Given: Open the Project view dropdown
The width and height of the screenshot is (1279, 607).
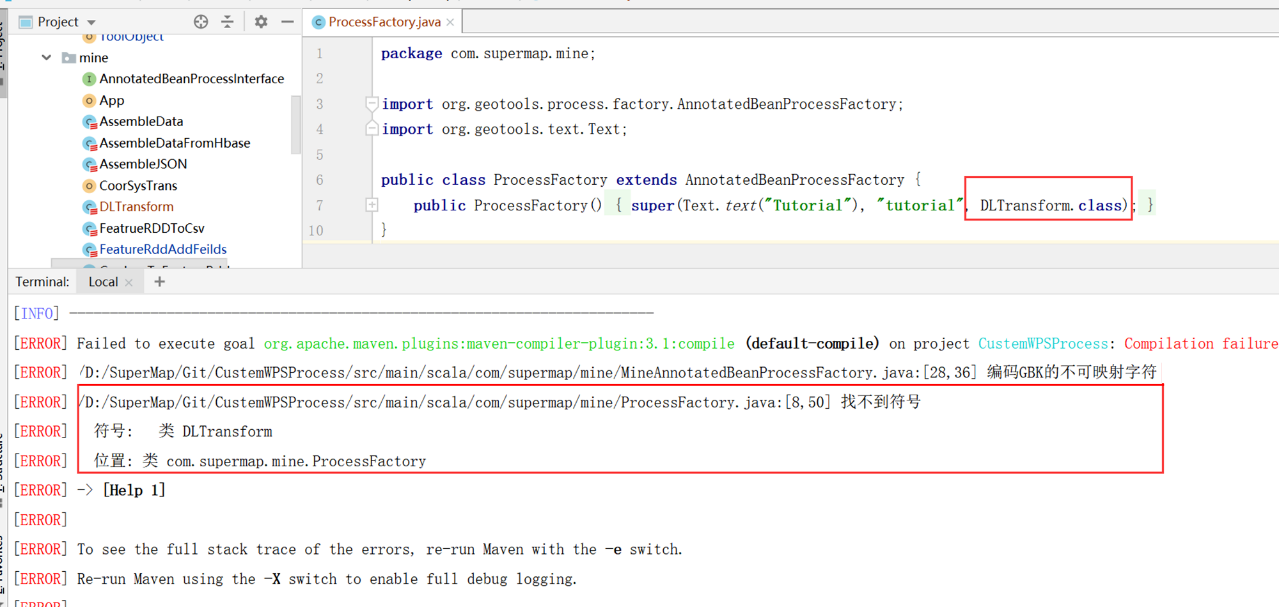Looking at the screenshot, I should (92, 22).
